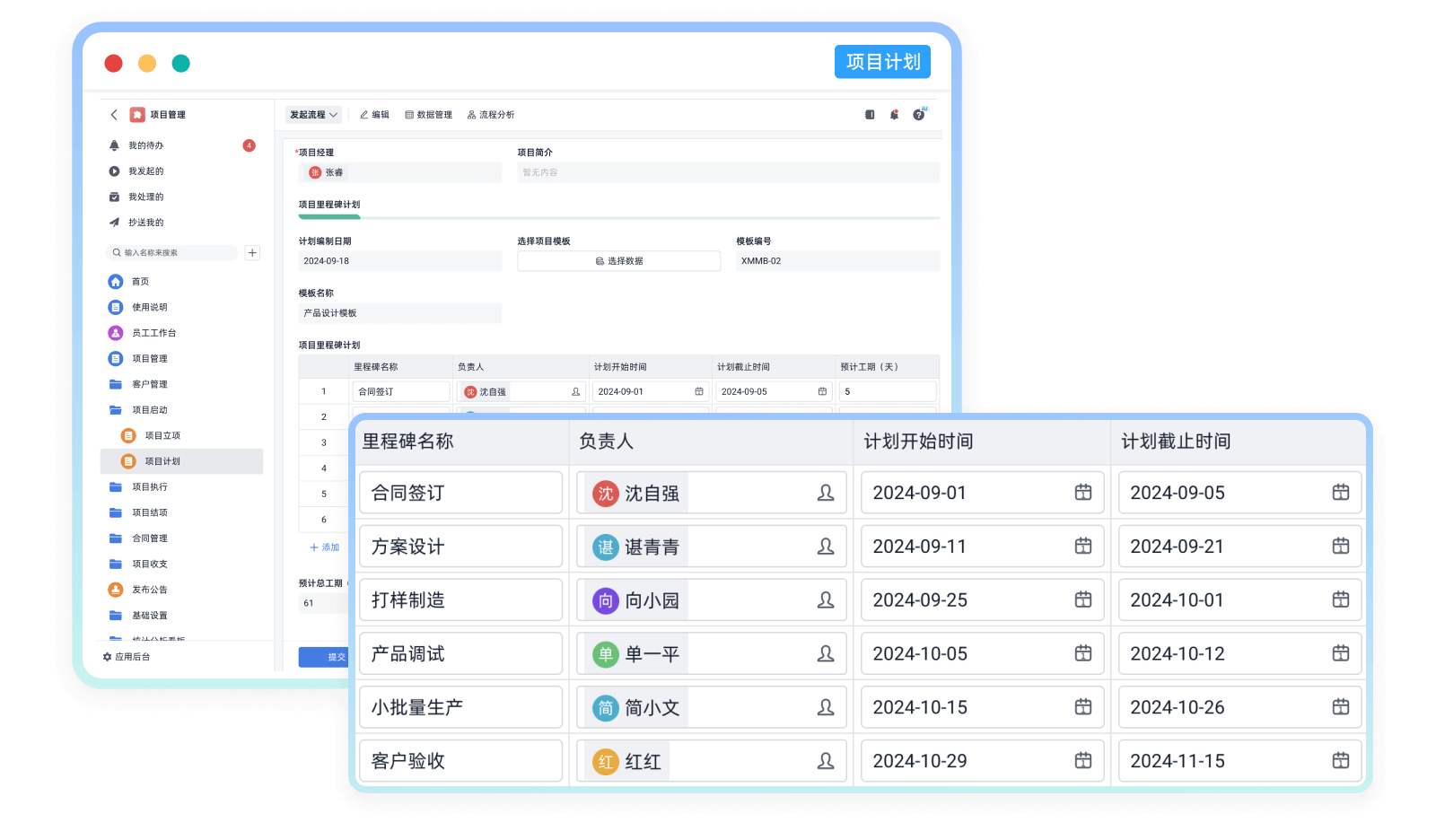The height and width of the screenshot is (840, 1436).
Task: Click the 我发起的 play icon
Action: [x=115, y=171]
